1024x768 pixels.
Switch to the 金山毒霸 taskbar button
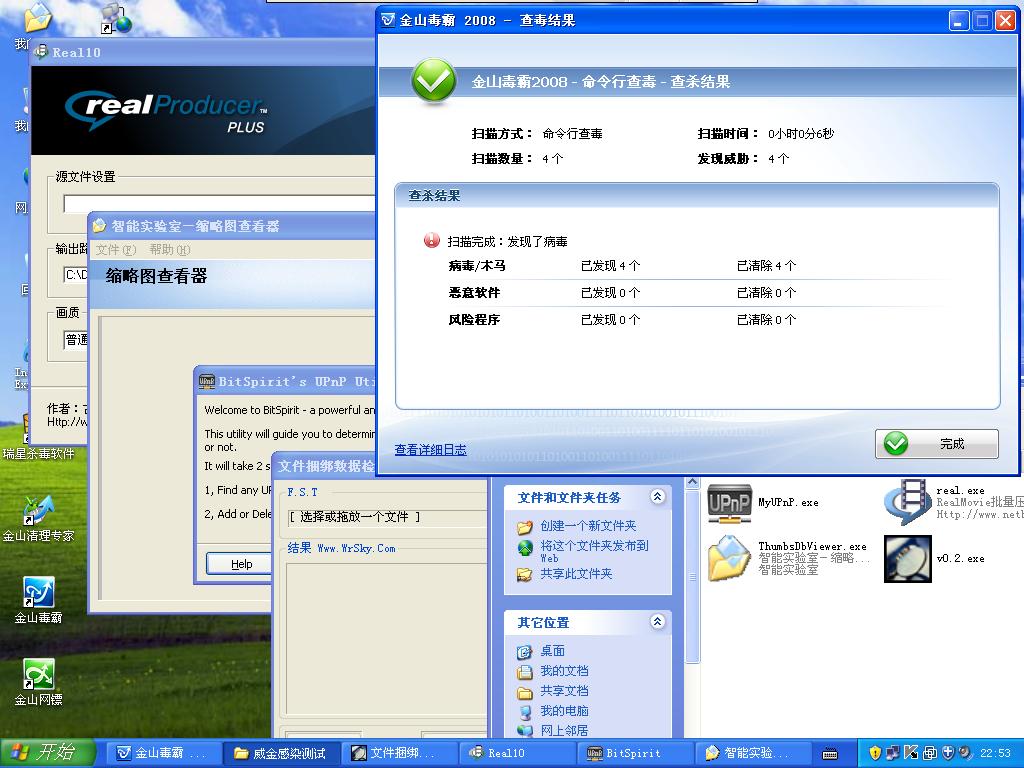(163, 753)
